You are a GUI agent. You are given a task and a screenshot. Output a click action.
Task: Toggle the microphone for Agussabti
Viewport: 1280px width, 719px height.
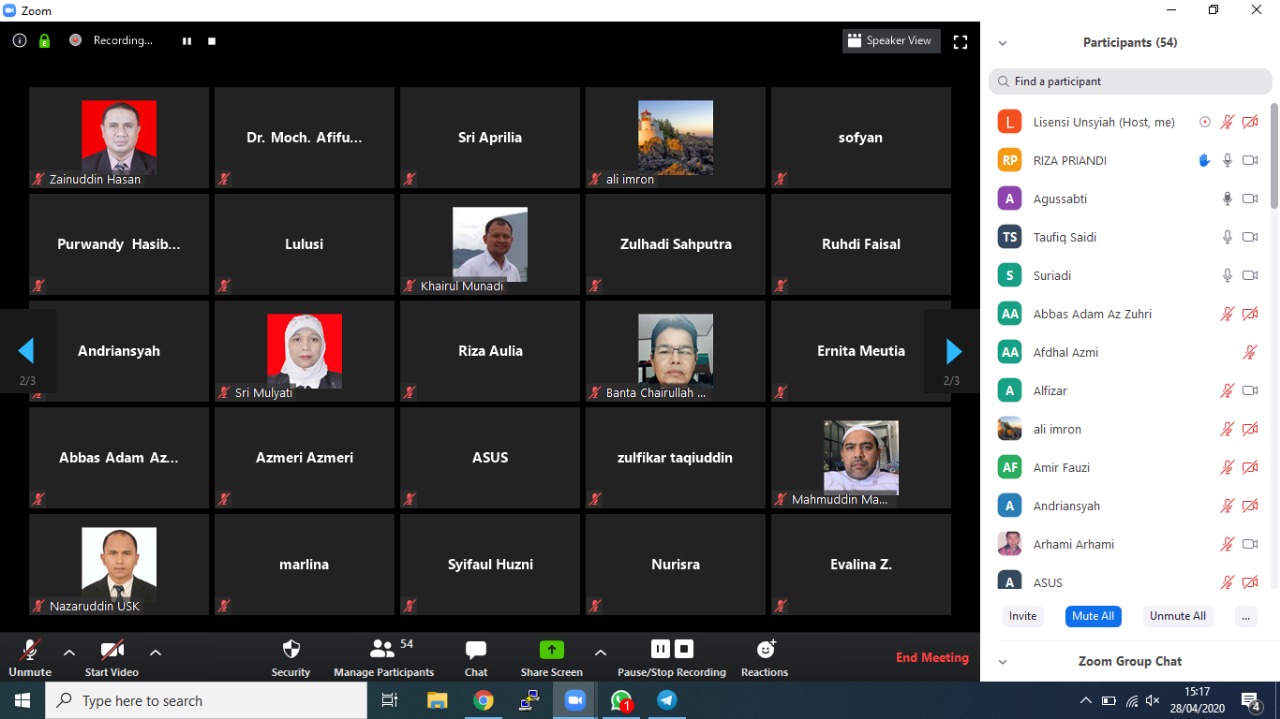(1227, 199)
